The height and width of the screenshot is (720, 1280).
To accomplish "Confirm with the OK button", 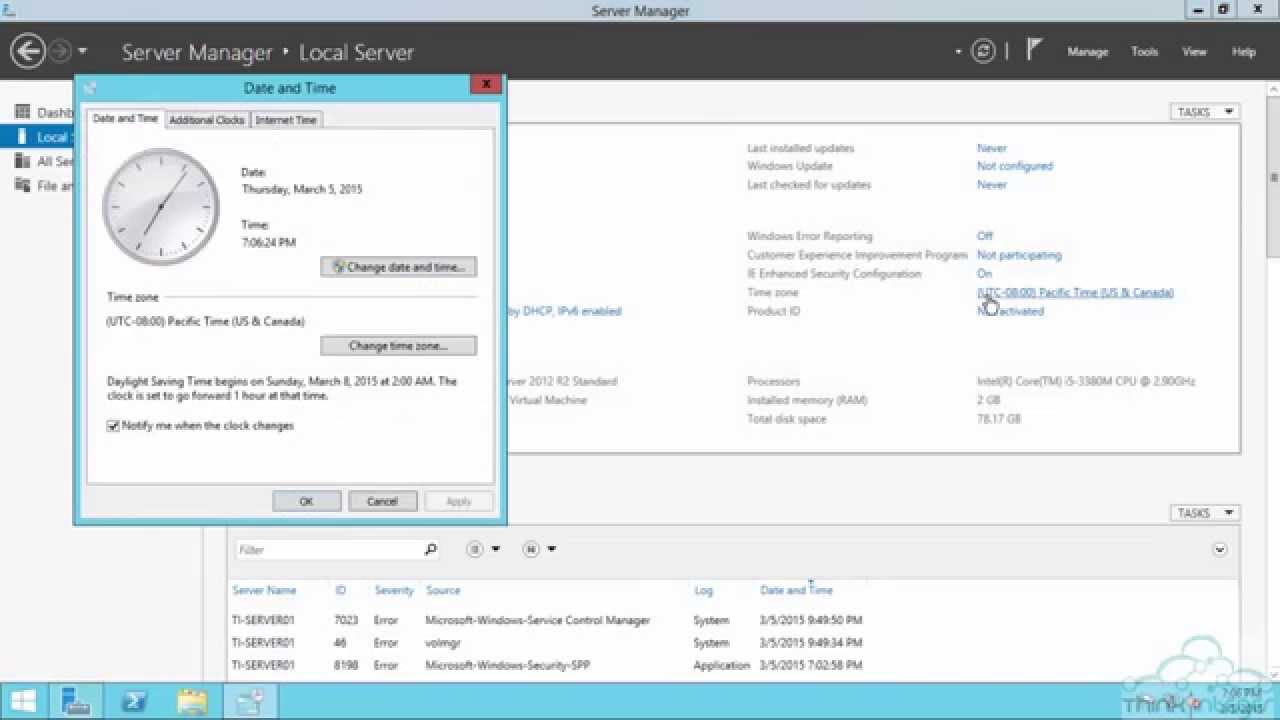I will 307,501.
